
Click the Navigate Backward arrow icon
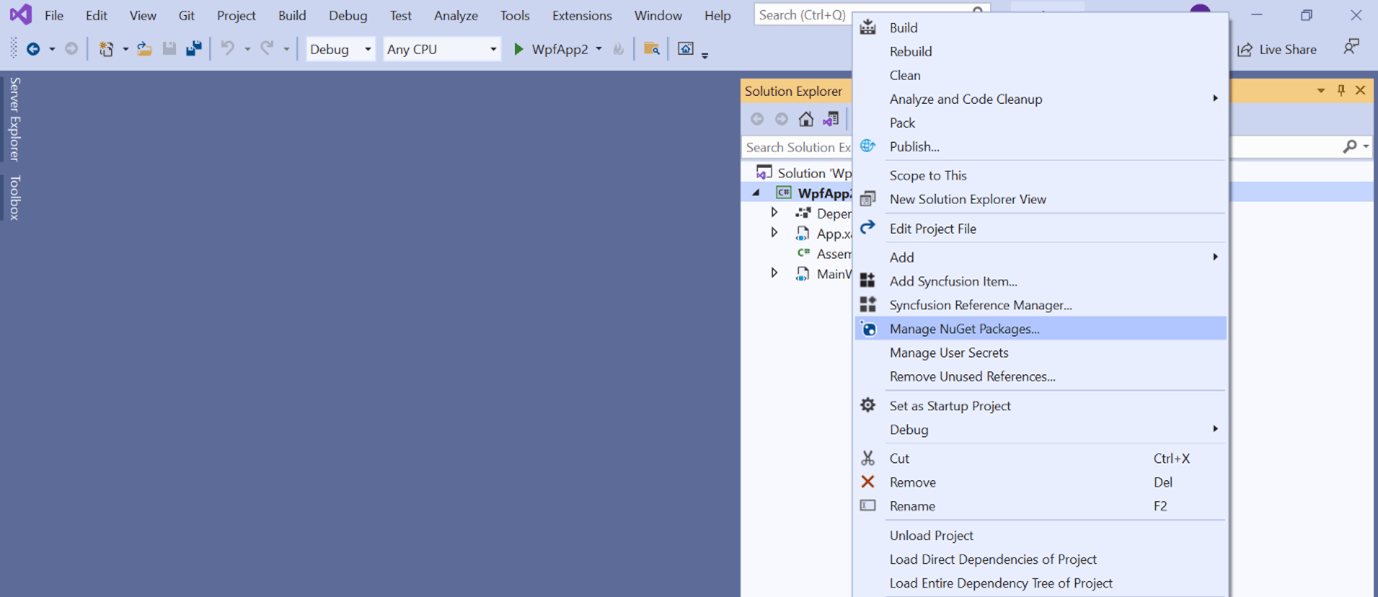point(35,48)
